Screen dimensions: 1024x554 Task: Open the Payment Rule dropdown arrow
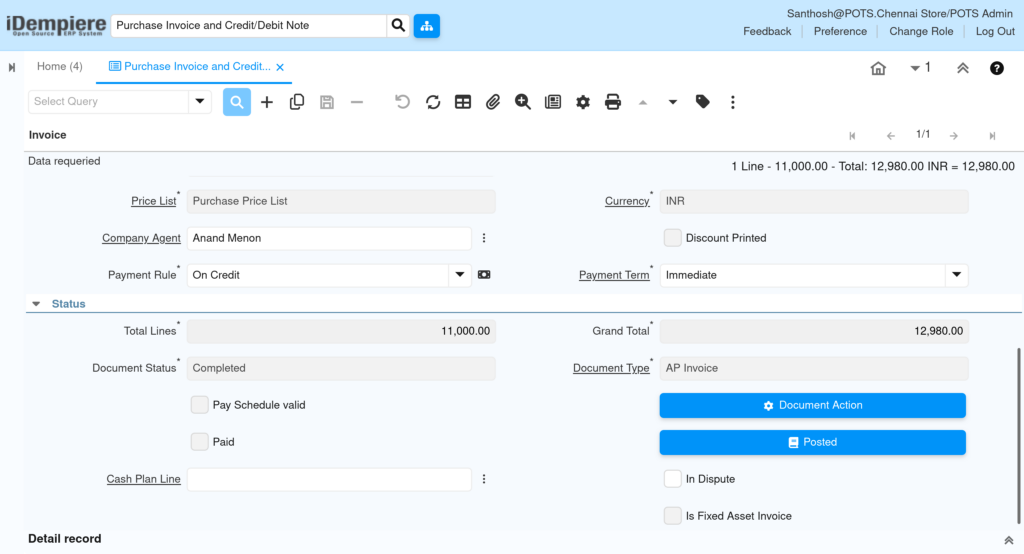coord(460,275)
